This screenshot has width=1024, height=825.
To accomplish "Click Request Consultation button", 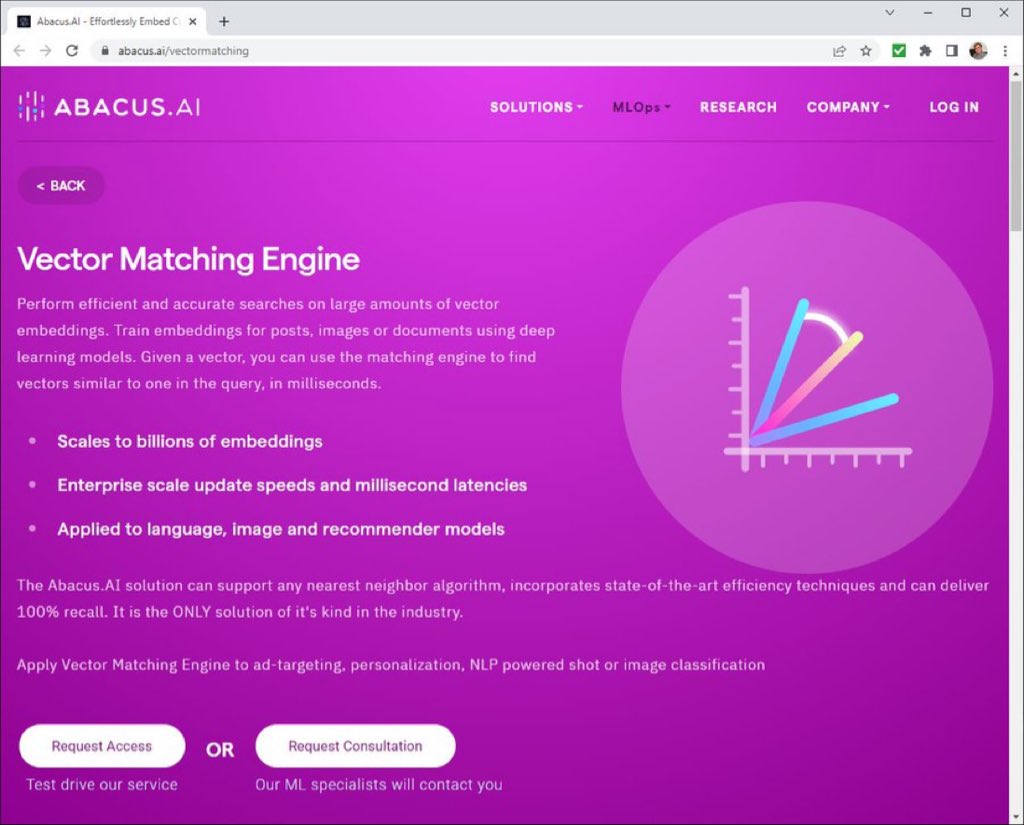I will [355, 746].
